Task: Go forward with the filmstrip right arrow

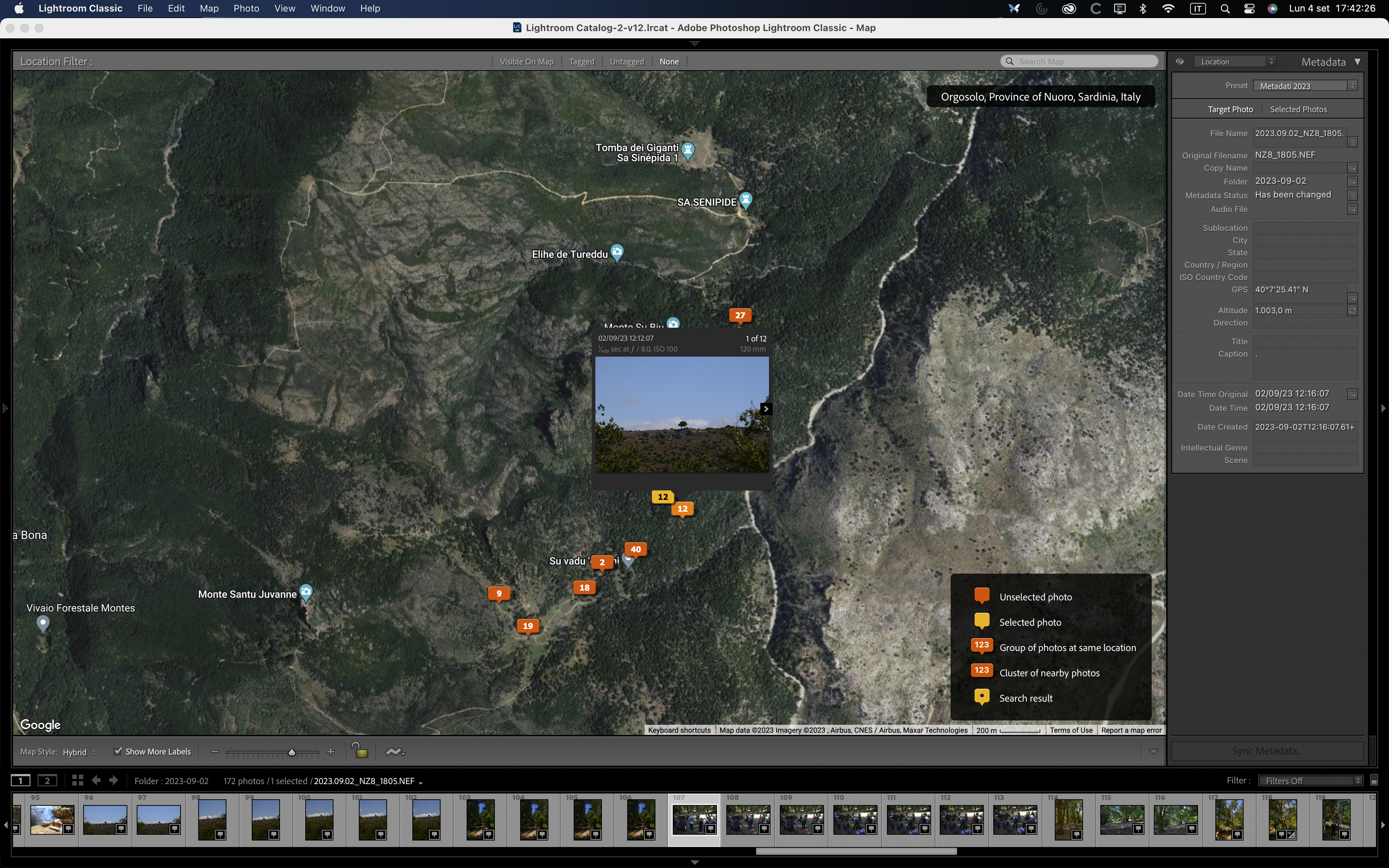Action: tap(114, 780)
